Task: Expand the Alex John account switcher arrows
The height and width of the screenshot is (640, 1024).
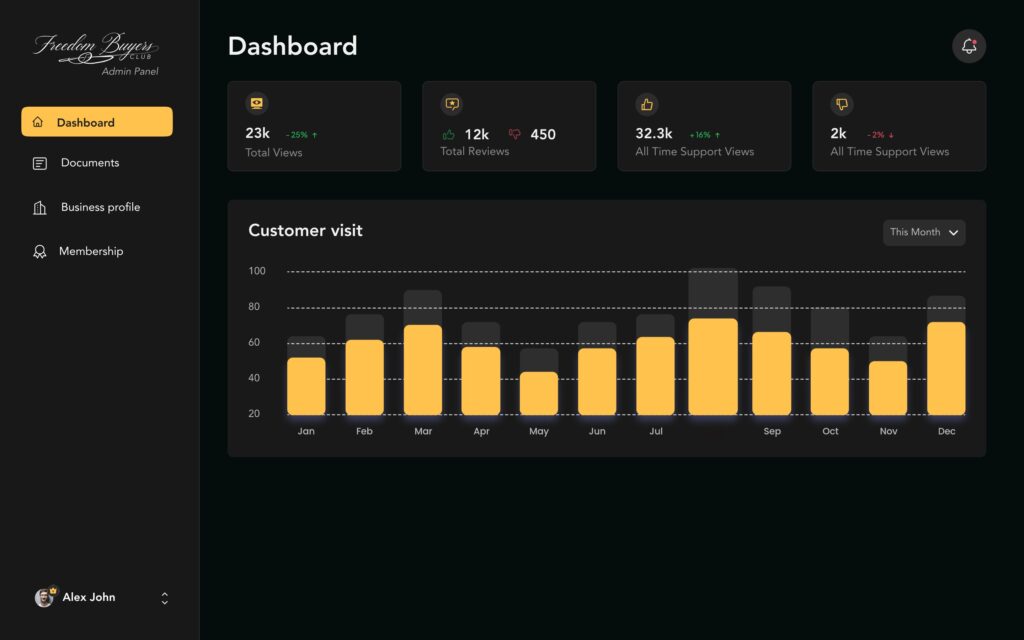Action: 165,598
